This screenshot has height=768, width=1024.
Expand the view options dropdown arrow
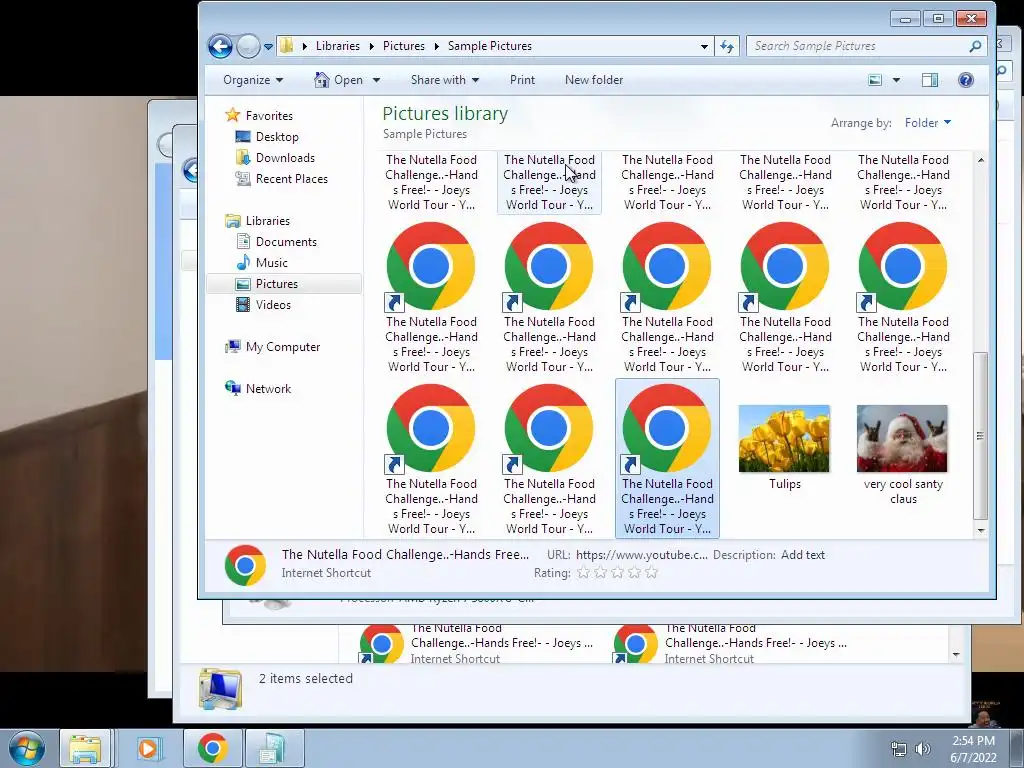click(x=896, y=80)
